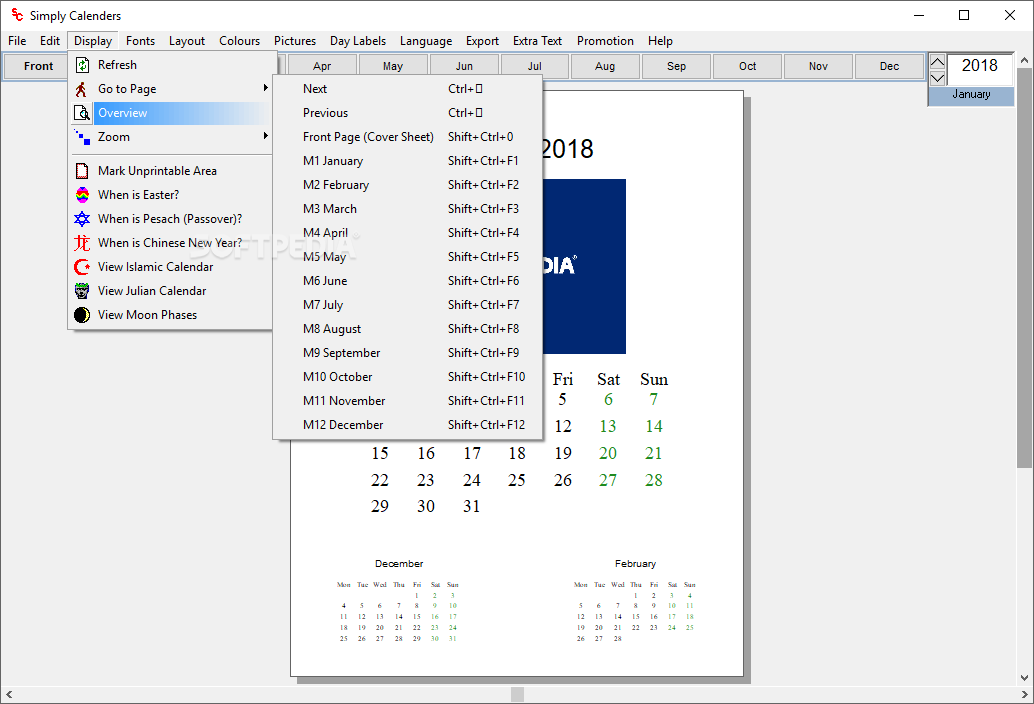Image resolution: width=1034 pixels, height=704 pixels.
Task: Open the Colours menu
Action: [x=239, y=41]
